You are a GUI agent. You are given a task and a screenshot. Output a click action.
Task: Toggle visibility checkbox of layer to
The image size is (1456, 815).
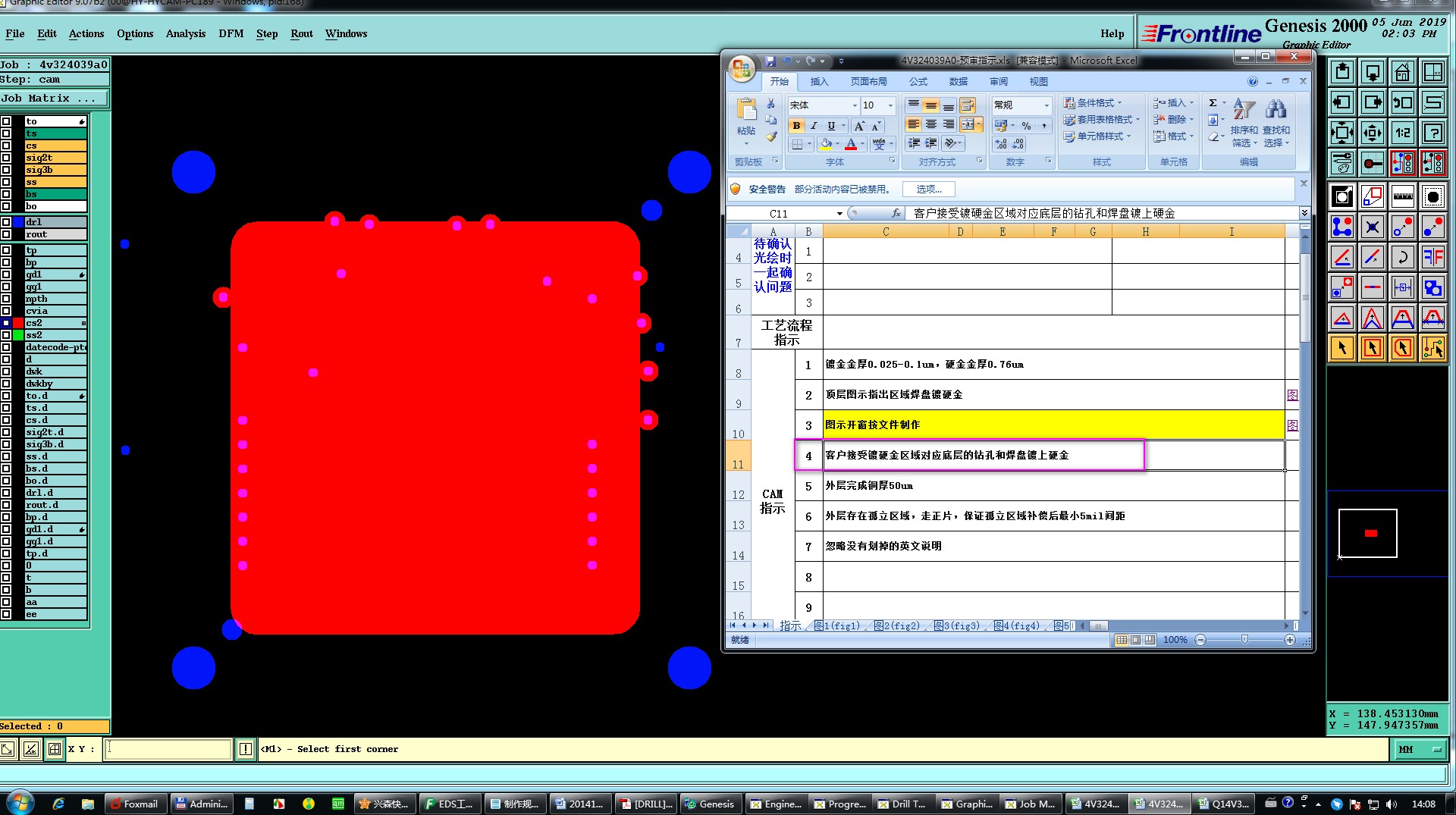coord(6,121)
